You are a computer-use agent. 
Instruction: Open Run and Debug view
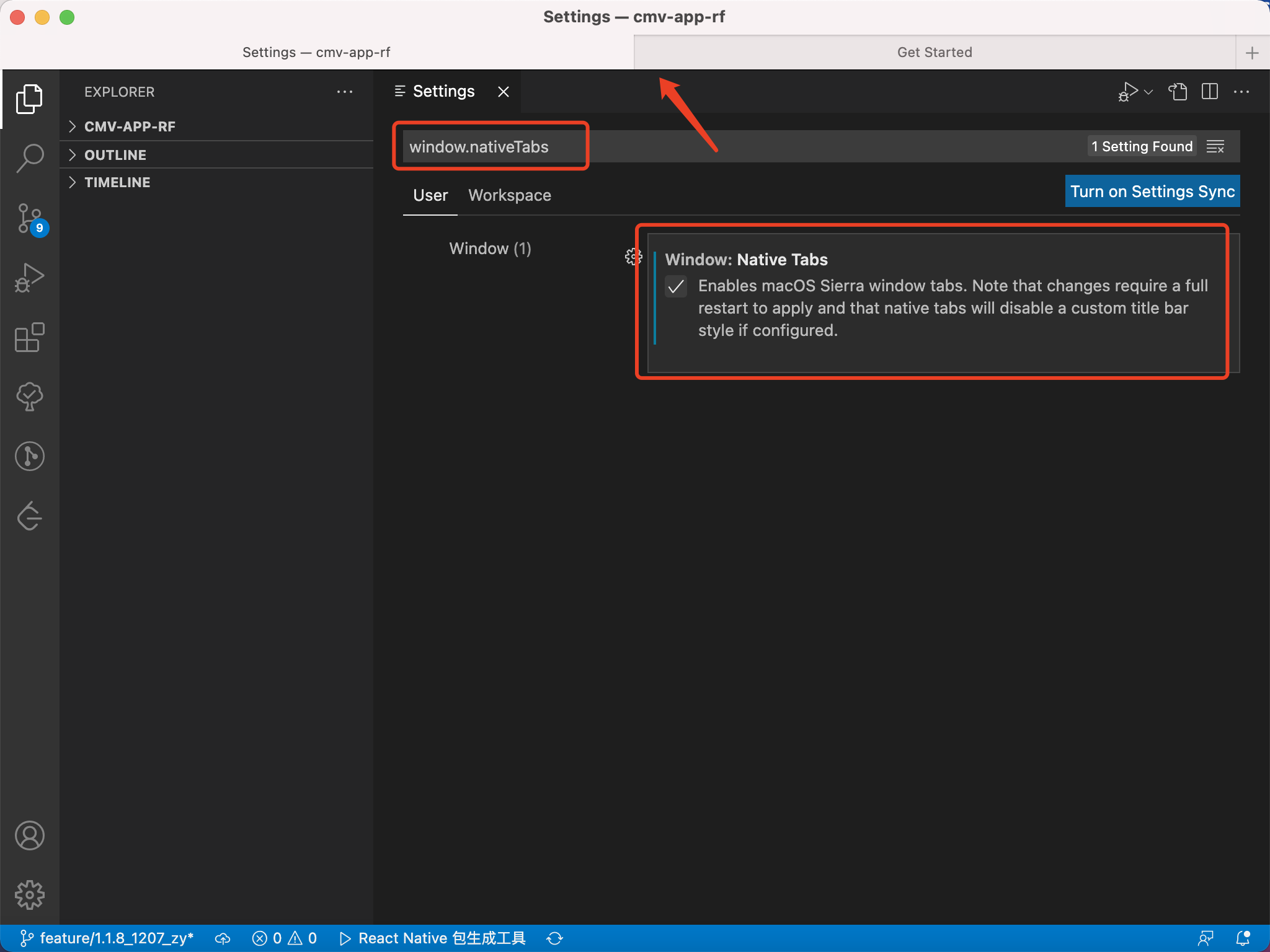tap(30, 278)
